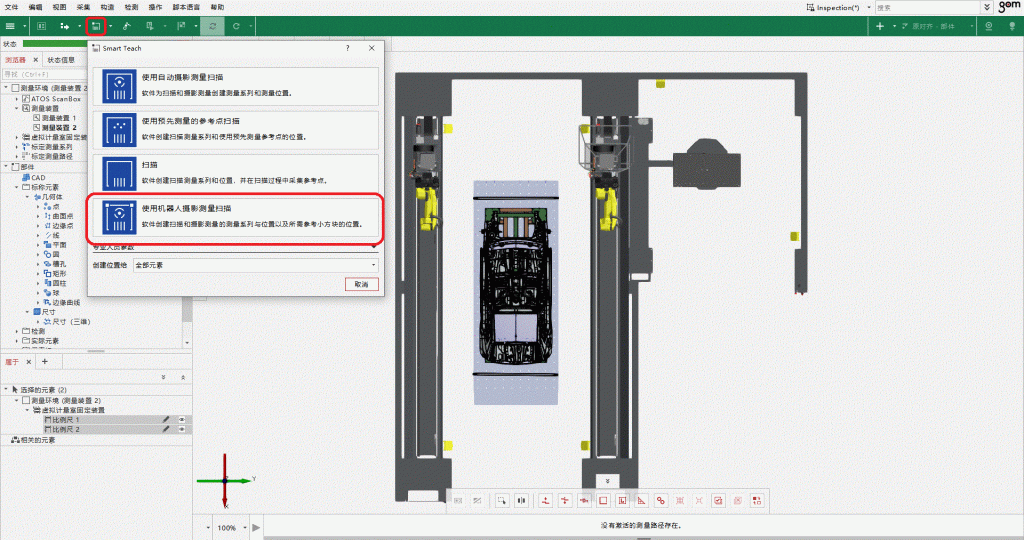Open the 编辑 menu

35,7
